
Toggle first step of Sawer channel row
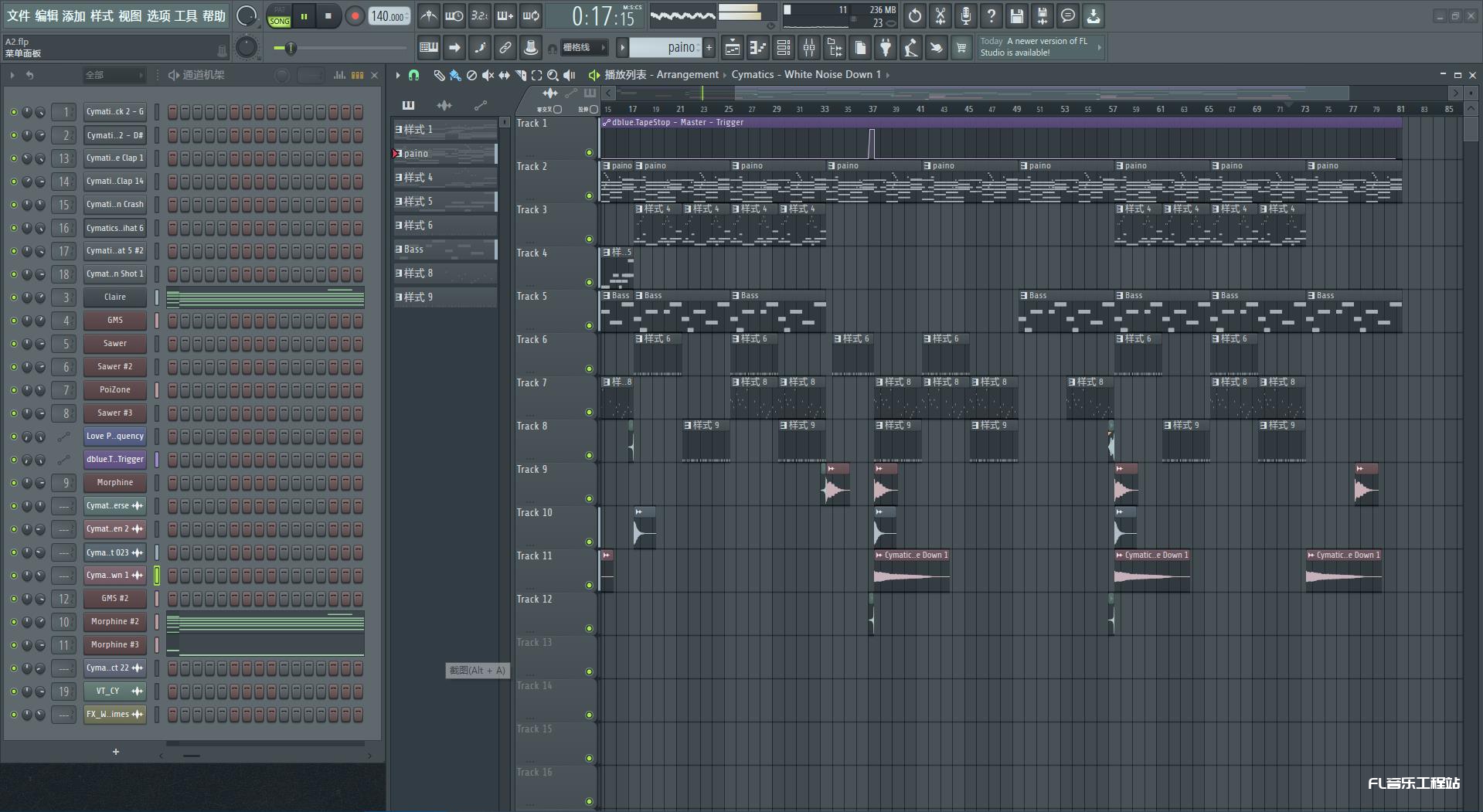[x=172, y=344]
